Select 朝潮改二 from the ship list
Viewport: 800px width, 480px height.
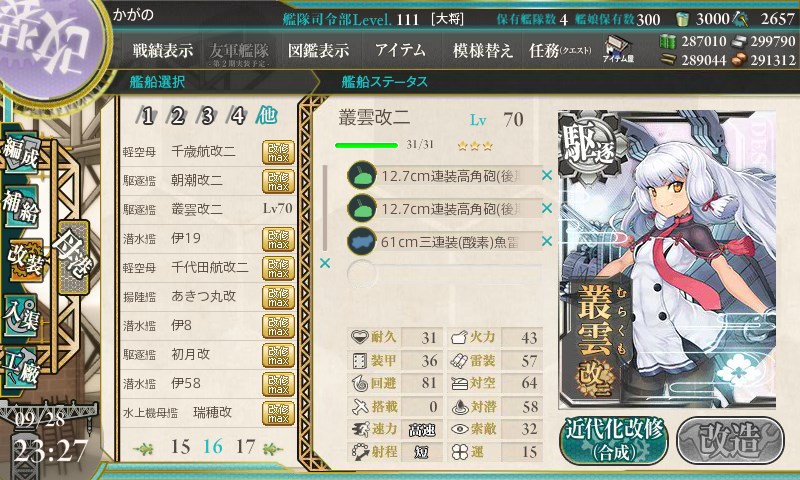(208, 180)
